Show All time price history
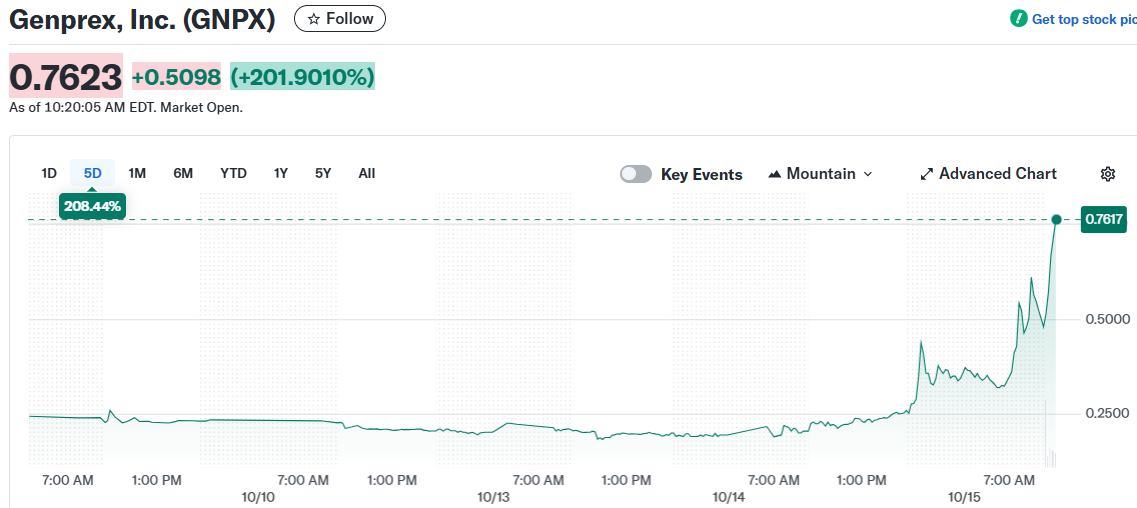Screen dimensions: 1137x508 coord(367,173)
